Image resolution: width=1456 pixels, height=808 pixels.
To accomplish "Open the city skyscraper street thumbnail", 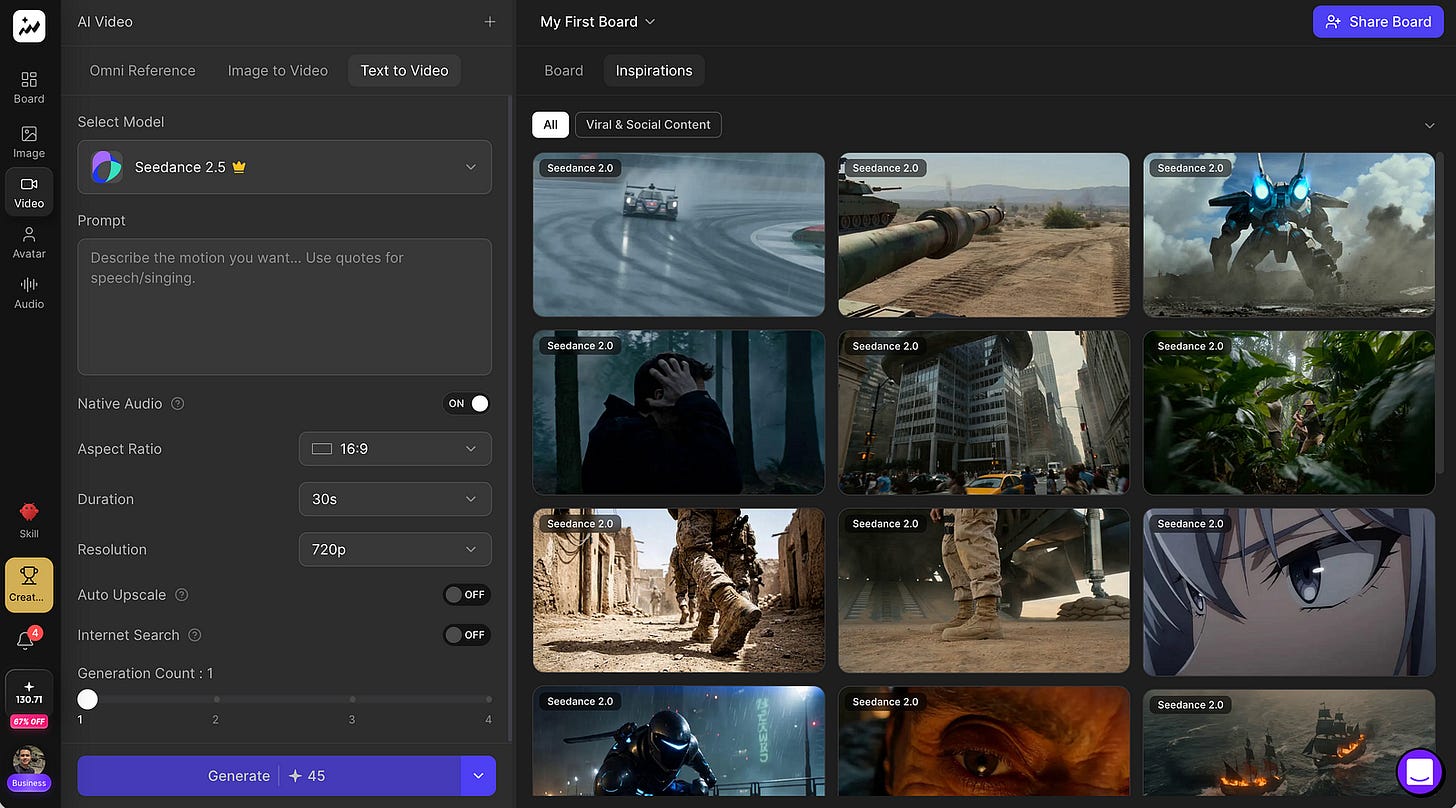I will (x=984, y=413).
